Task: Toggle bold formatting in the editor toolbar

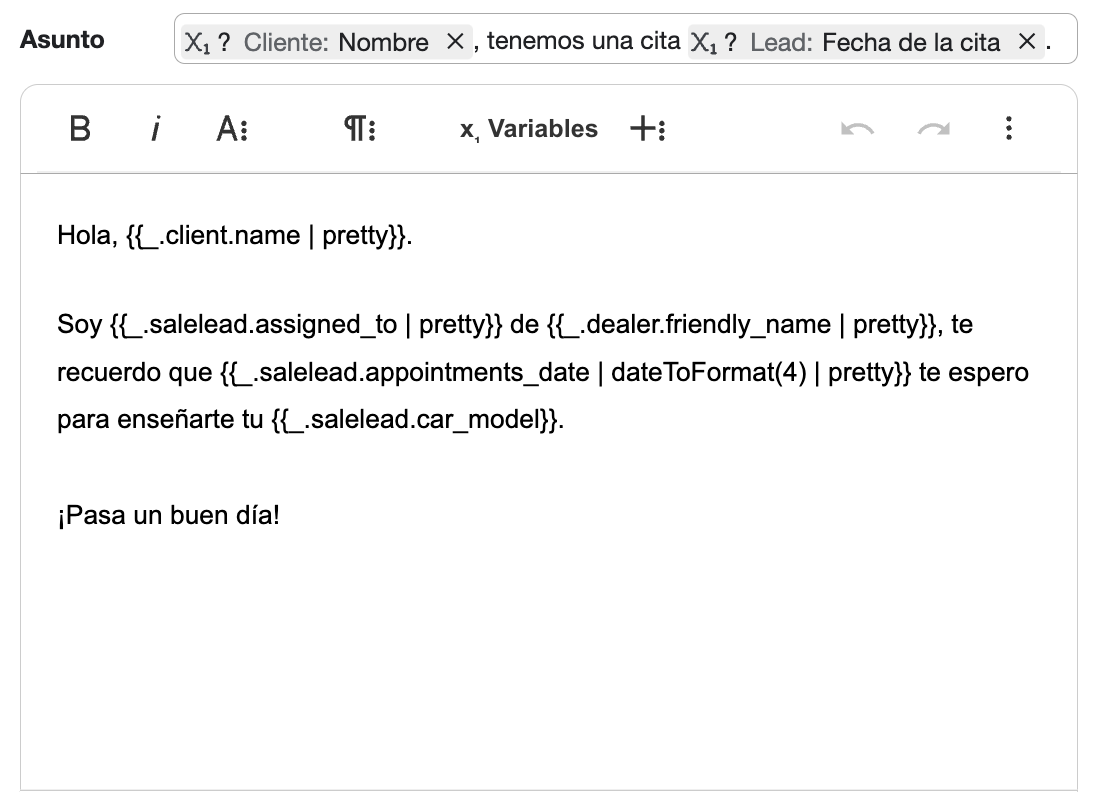Action: coord(80,129)
